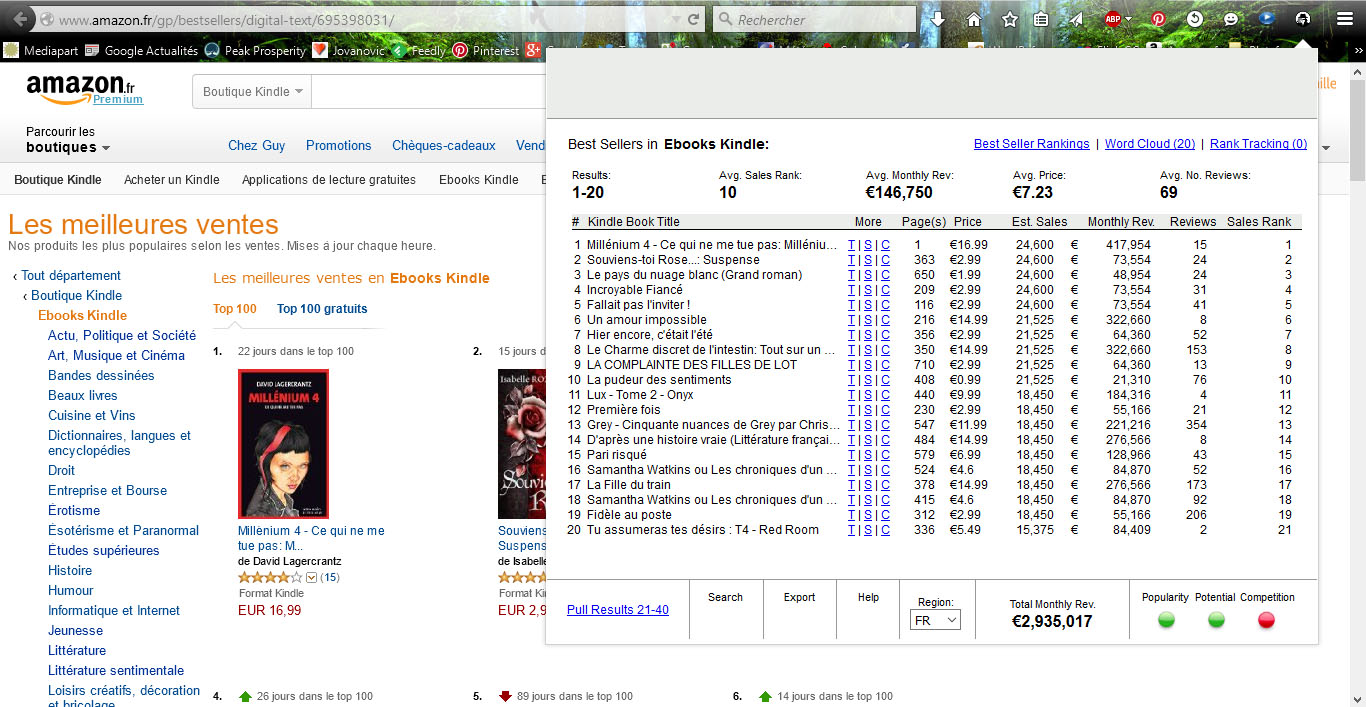Click the Google Actualités bookmark icon
This screenshot has height=707, width=1366.
click(92, 50)
